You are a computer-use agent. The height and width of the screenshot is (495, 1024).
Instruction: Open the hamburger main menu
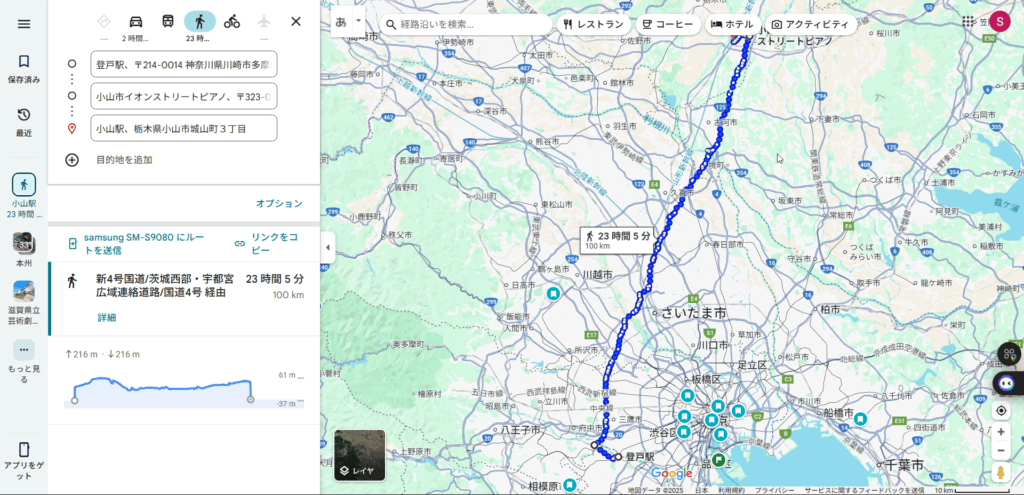tap(24, 24)
